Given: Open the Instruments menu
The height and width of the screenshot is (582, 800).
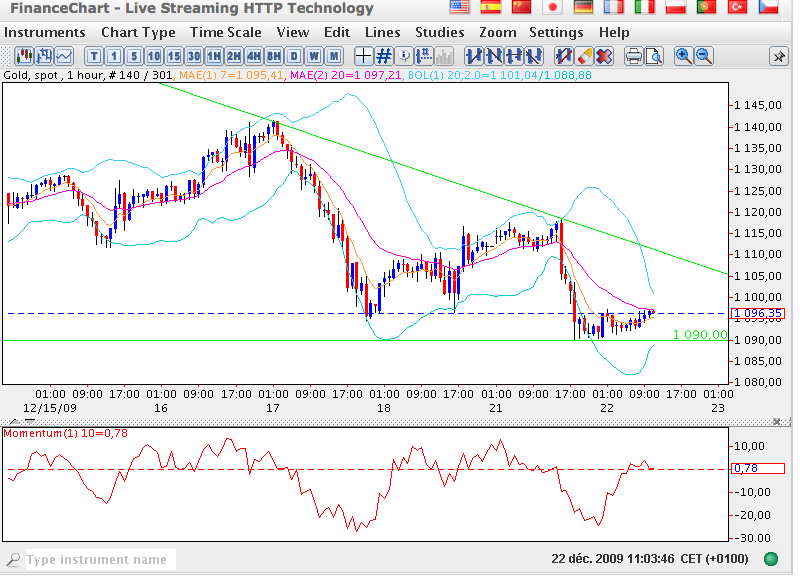Looking at the screenshot, I should (x=45, y=32).
